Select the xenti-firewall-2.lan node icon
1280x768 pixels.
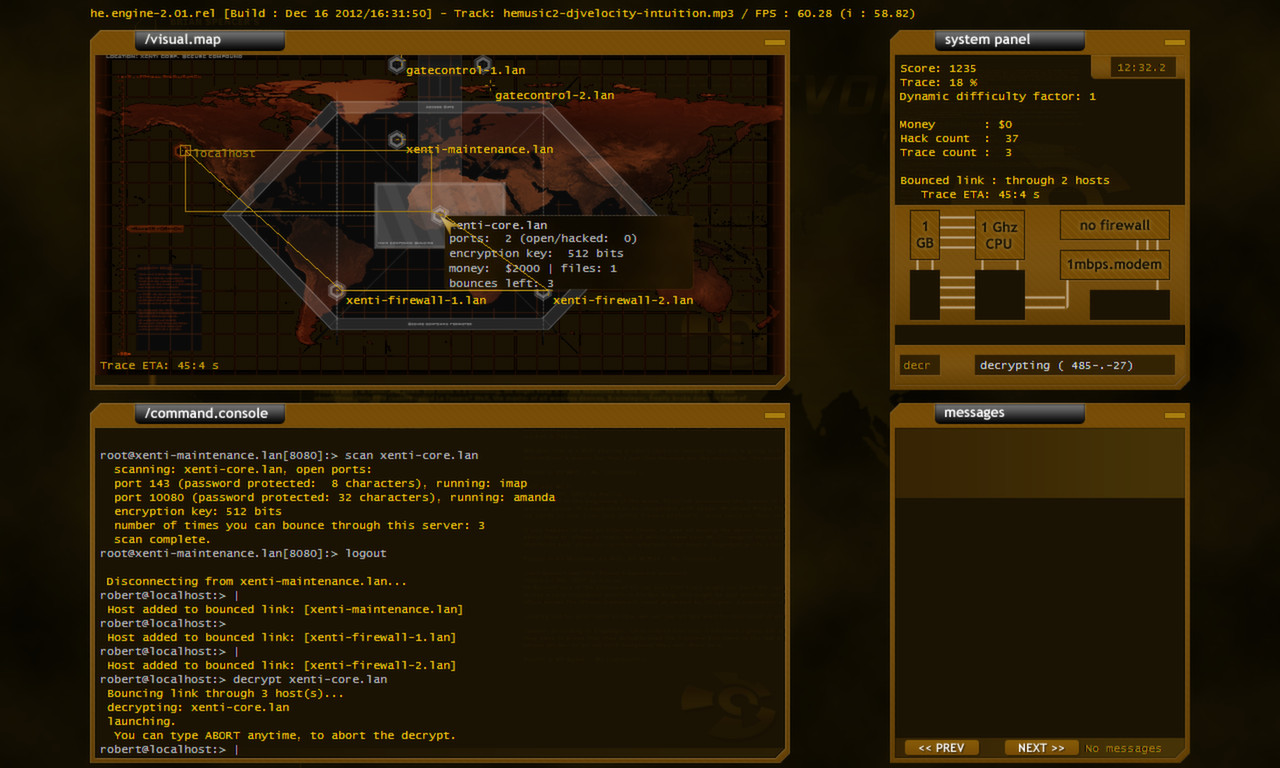point(541,293)
